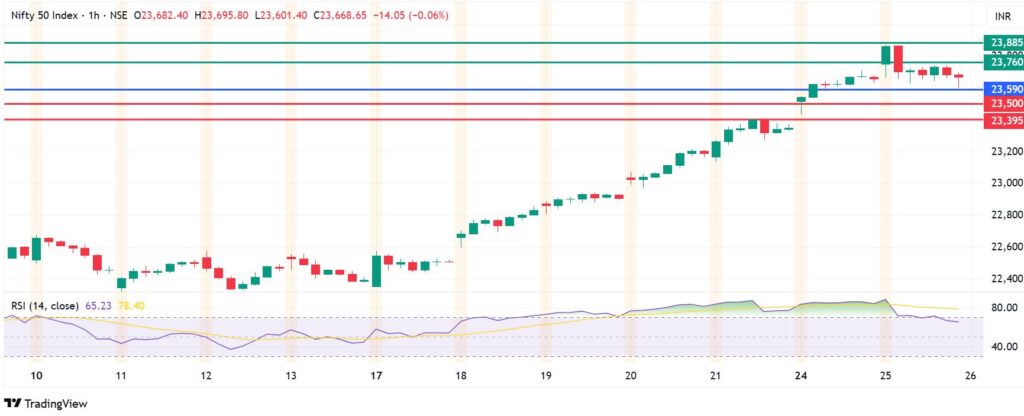The width and height of the screenshot is (1024, 416).
Task: Select the 23,885 green price label
Action: point(1003,42)
